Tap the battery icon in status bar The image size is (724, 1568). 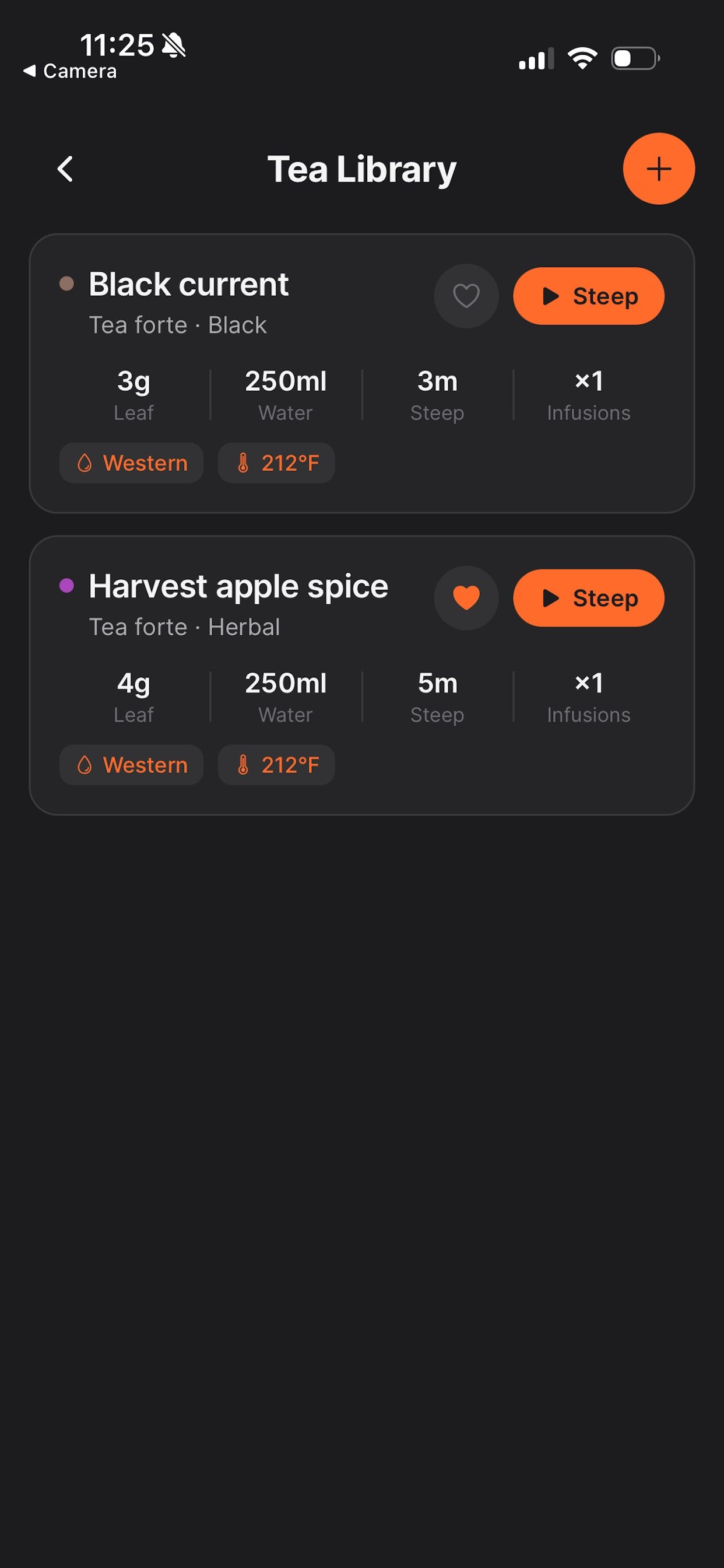635,58
